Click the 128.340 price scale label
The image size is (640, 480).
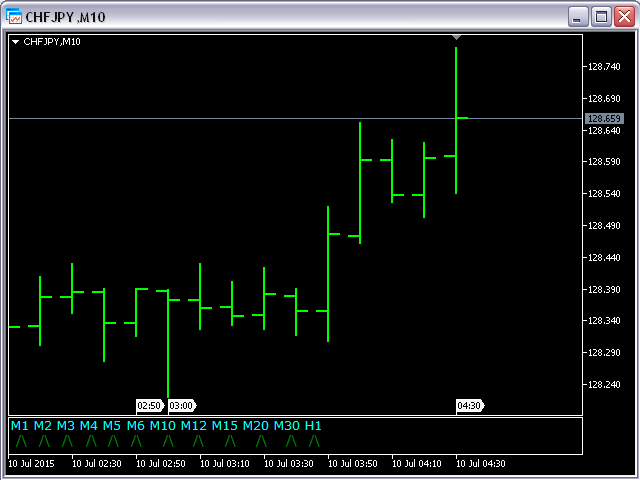[604, 321]
